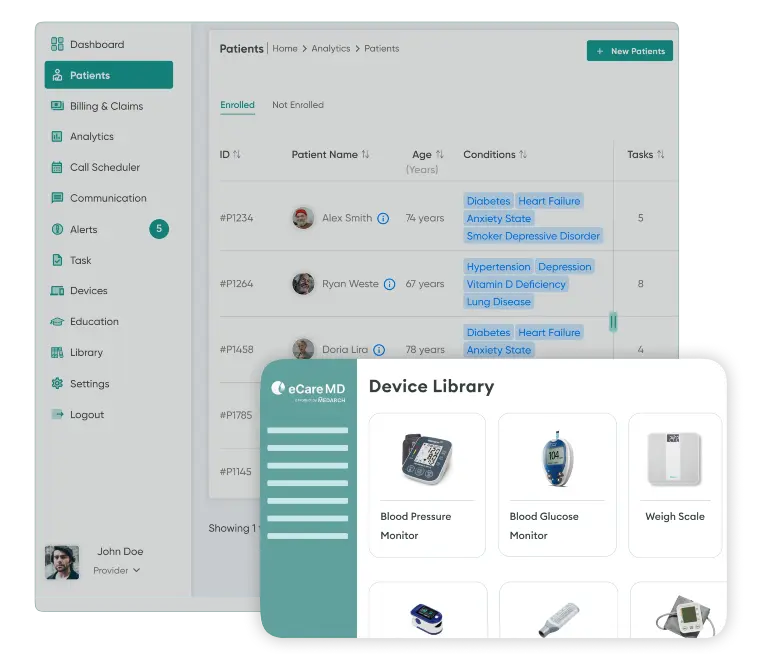Open the Weigh Scale device card
This screenshot has height=654, width=767.
pos(675,485)
